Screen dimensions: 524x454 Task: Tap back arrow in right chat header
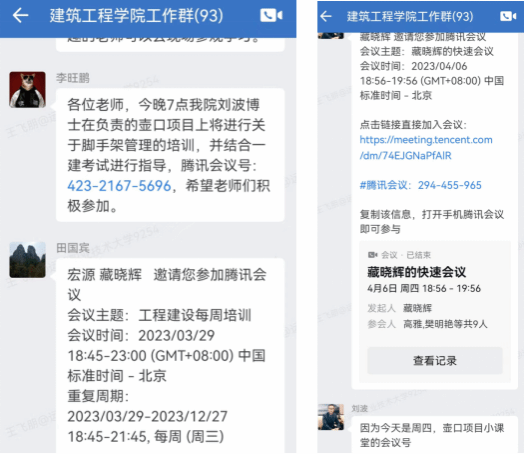326,16
